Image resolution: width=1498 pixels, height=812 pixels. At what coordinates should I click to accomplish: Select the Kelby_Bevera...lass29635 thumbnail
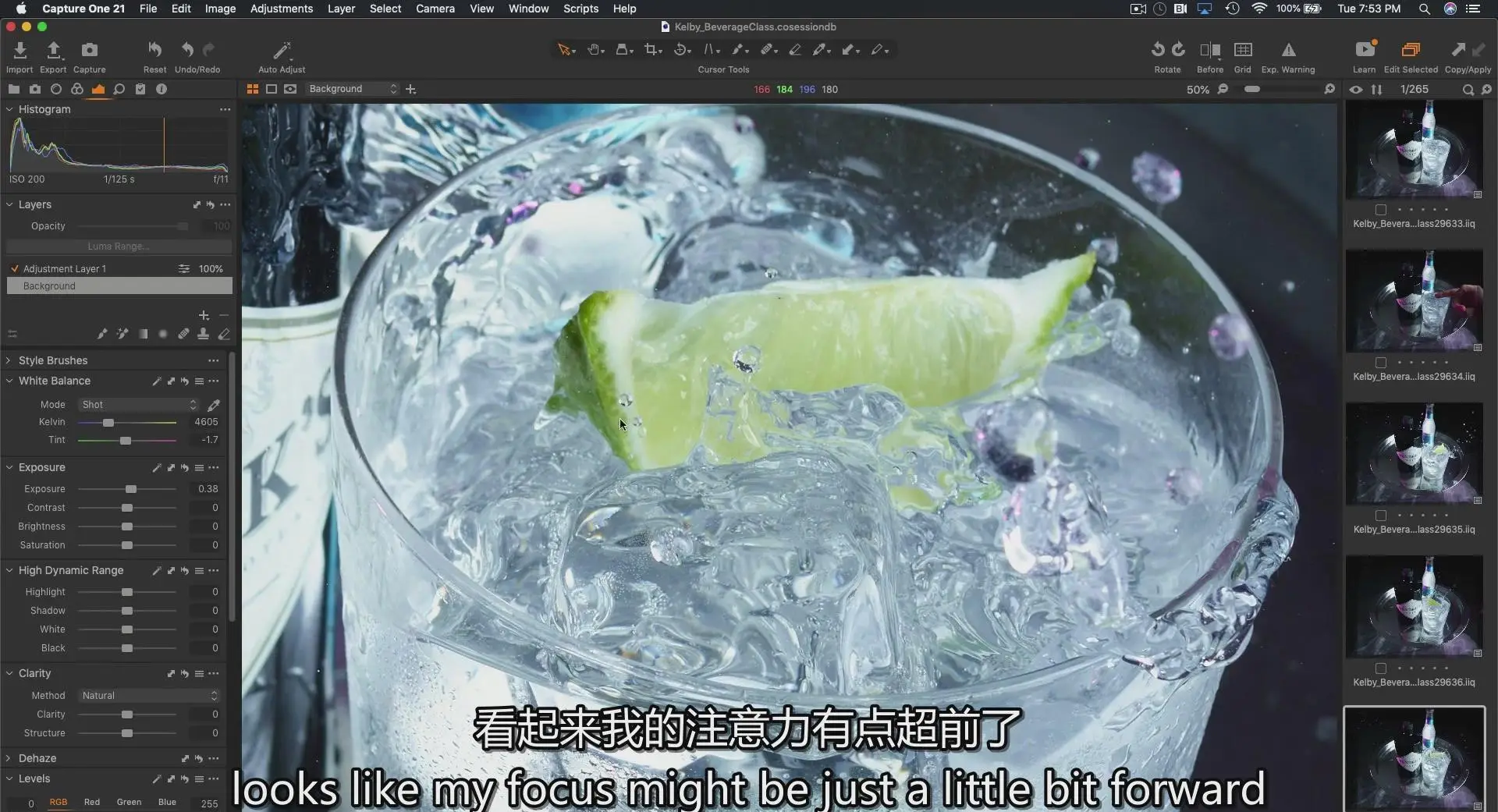click(1414, 455)
